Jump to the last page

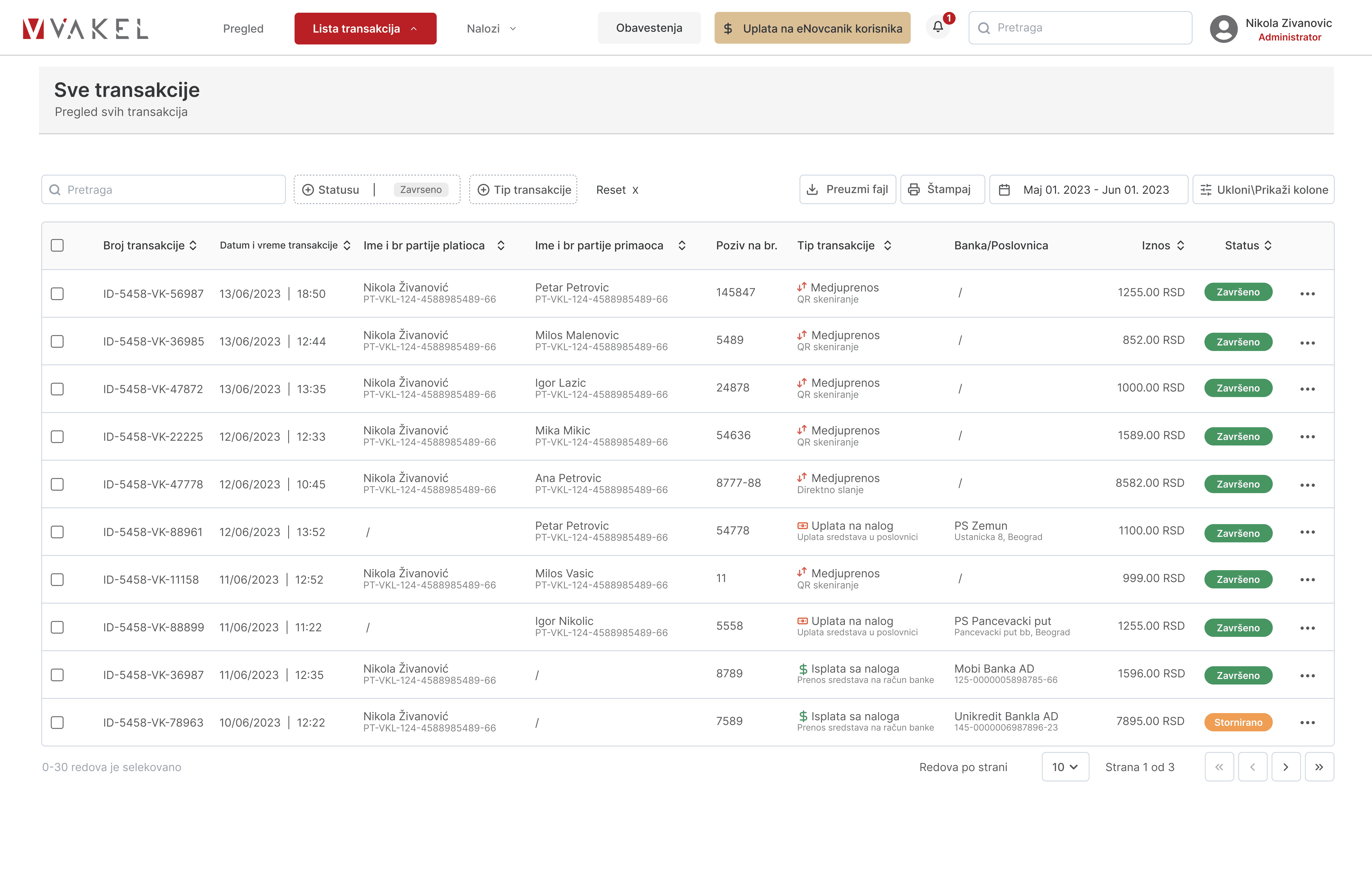coord(1319,767)
